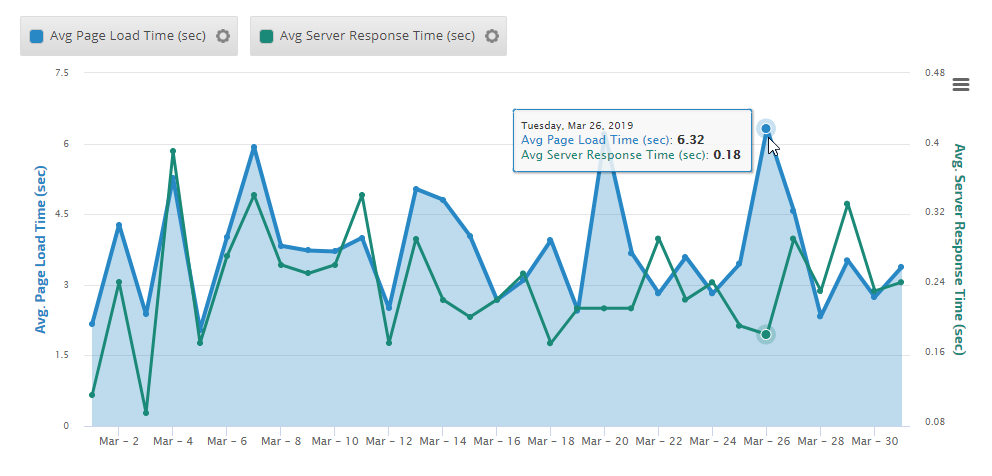
Task: Toggle the Avg Server Response Time series button
Action: tap(368, 36)
